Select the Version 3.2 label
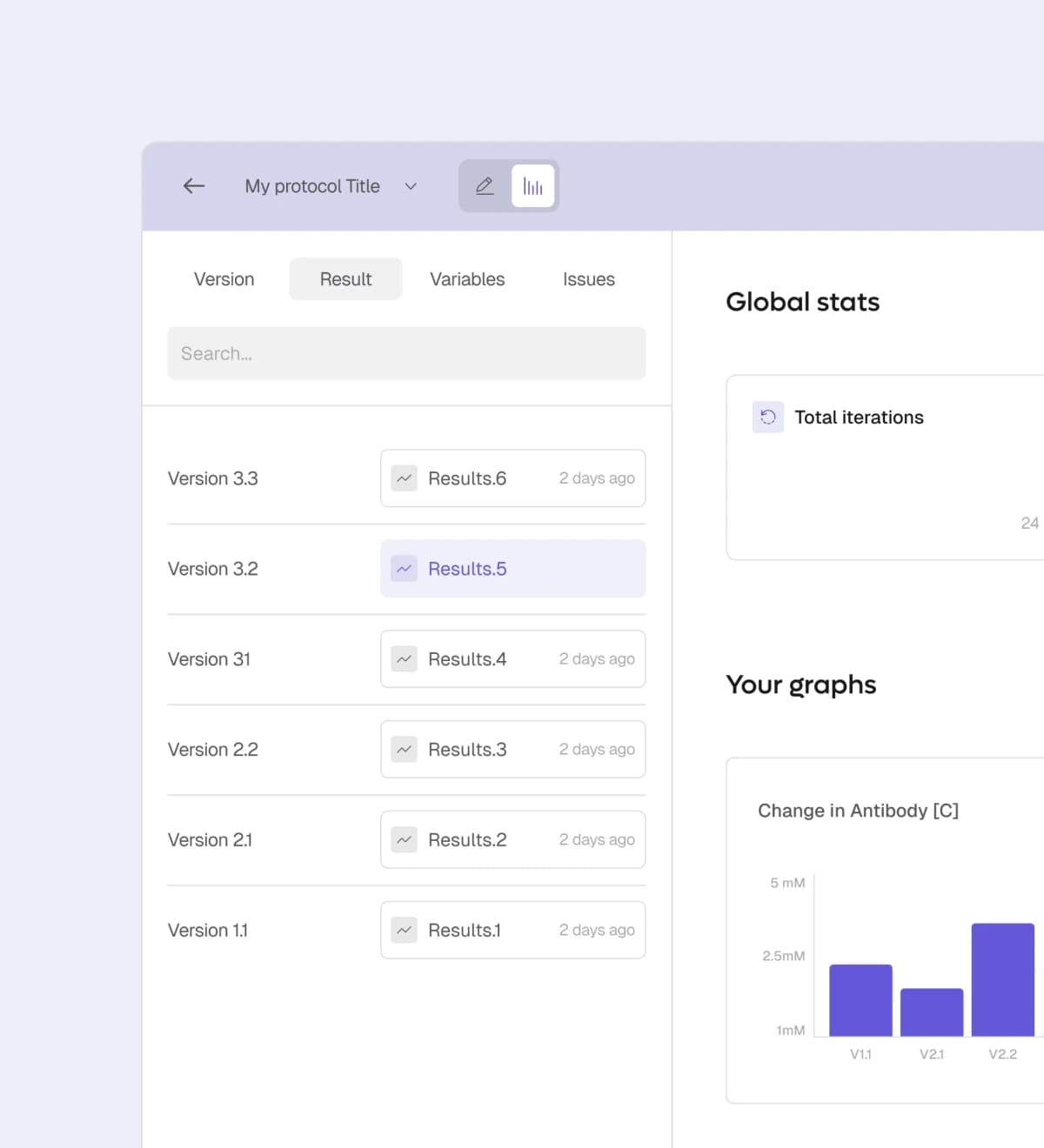The width and height of the screenshot is (1044, 1148). tap(213, 569)
